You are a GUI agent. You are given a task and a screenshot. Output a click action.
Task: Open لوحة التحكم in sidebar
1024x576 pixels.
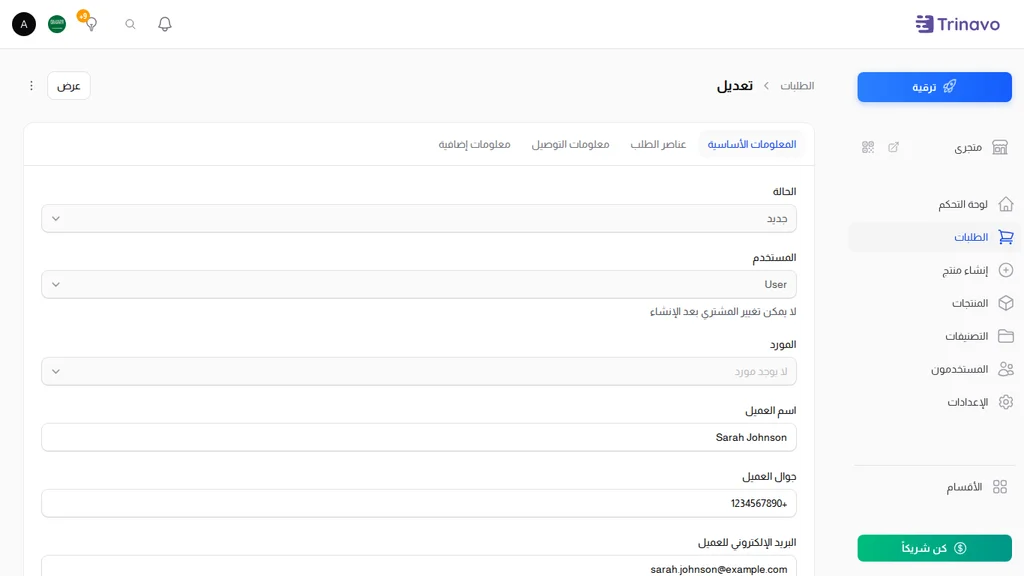coord(935,204)
